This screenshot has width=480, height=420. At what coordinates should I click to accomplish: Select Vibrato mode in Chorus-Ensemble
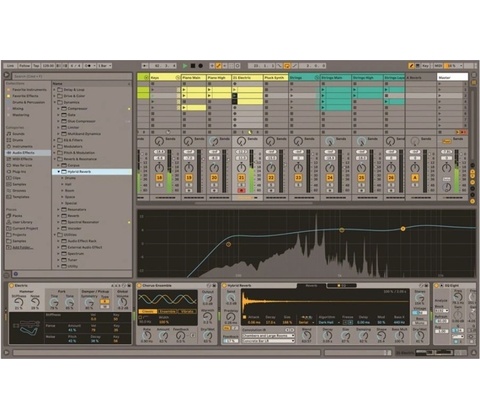tap(187, 311)
